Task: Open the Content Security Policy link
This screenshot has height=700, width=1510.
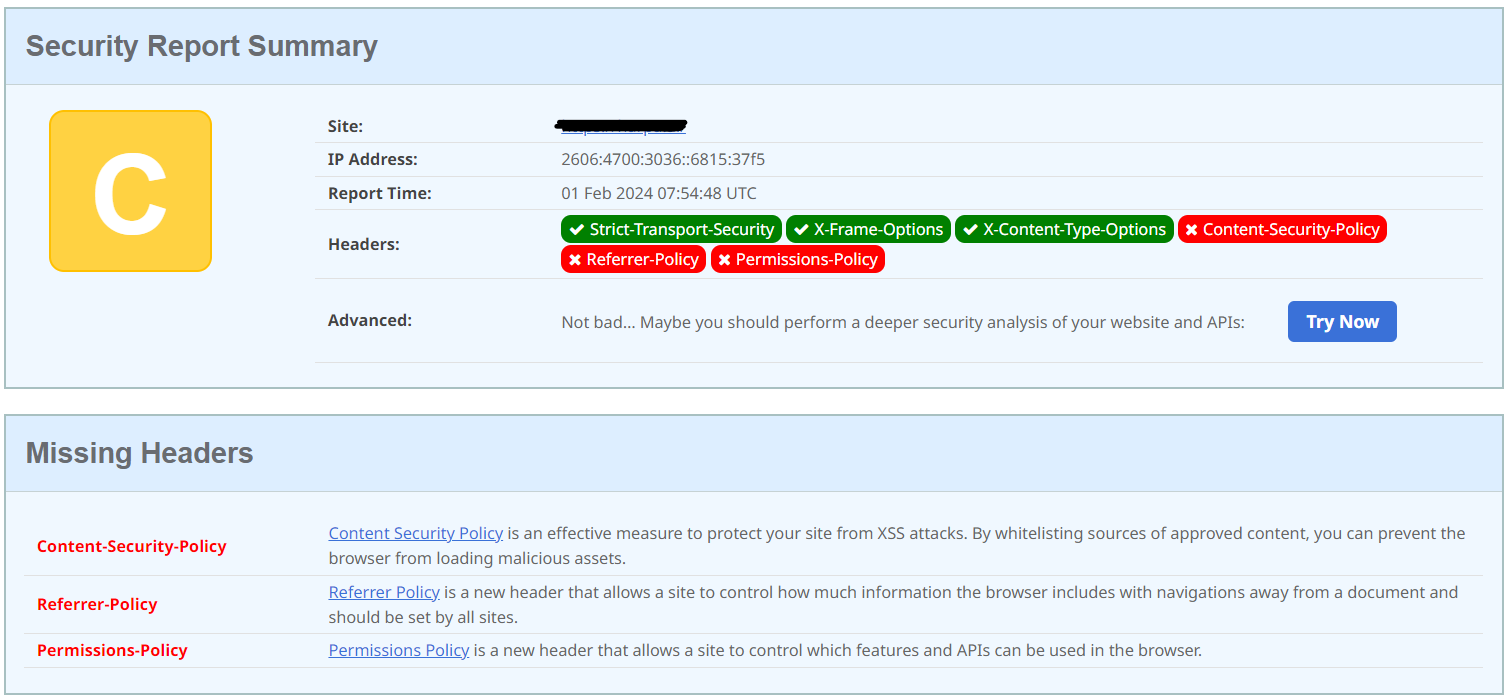Action: coord(415,533)
